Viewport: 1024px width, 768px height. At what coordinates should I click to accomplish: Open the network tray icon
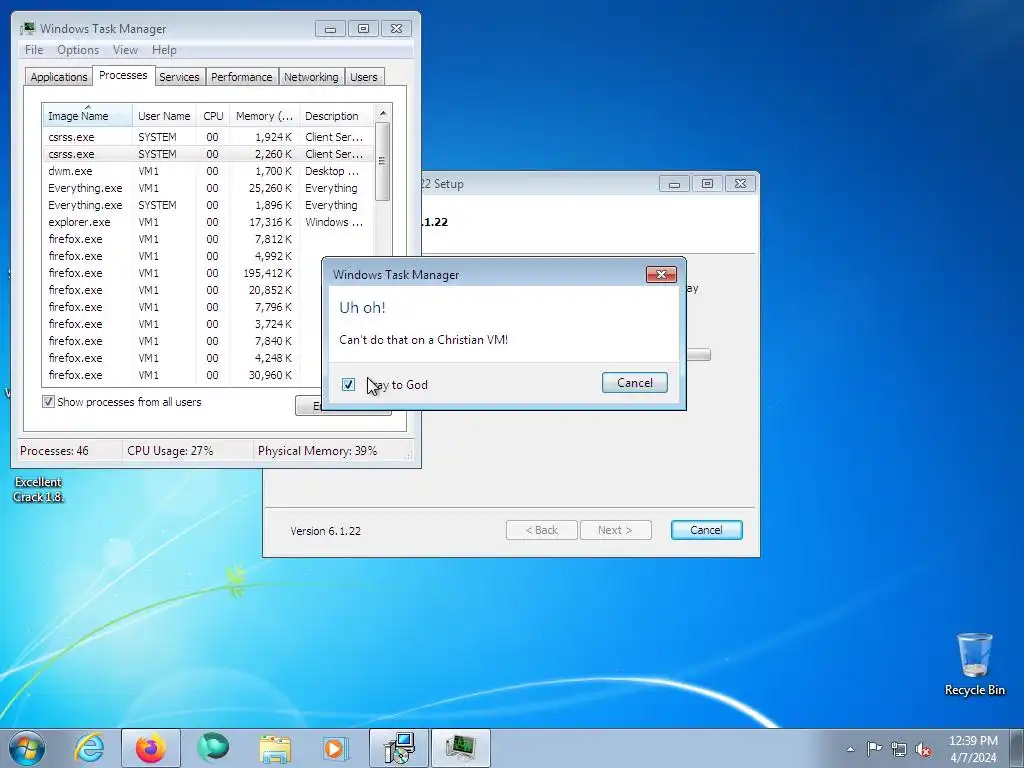pyautogui.click(x=899, y=749)
